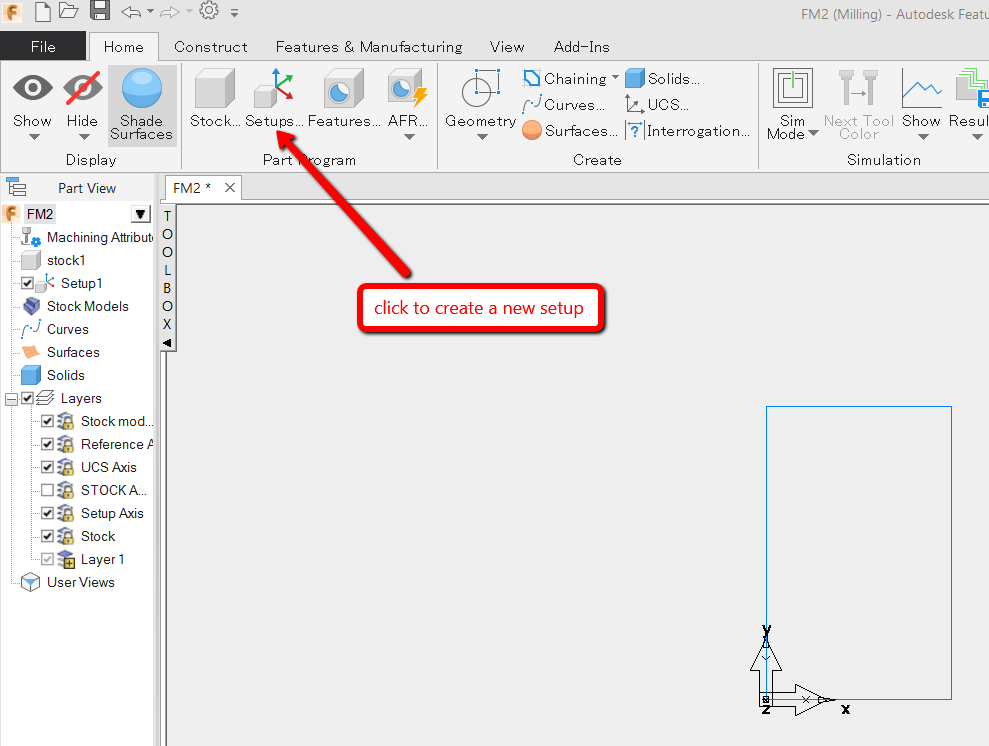Viewport: 989px width, 746px height.
Task: Open the FM2 part dropdown arrow
Action: [139, 213]
